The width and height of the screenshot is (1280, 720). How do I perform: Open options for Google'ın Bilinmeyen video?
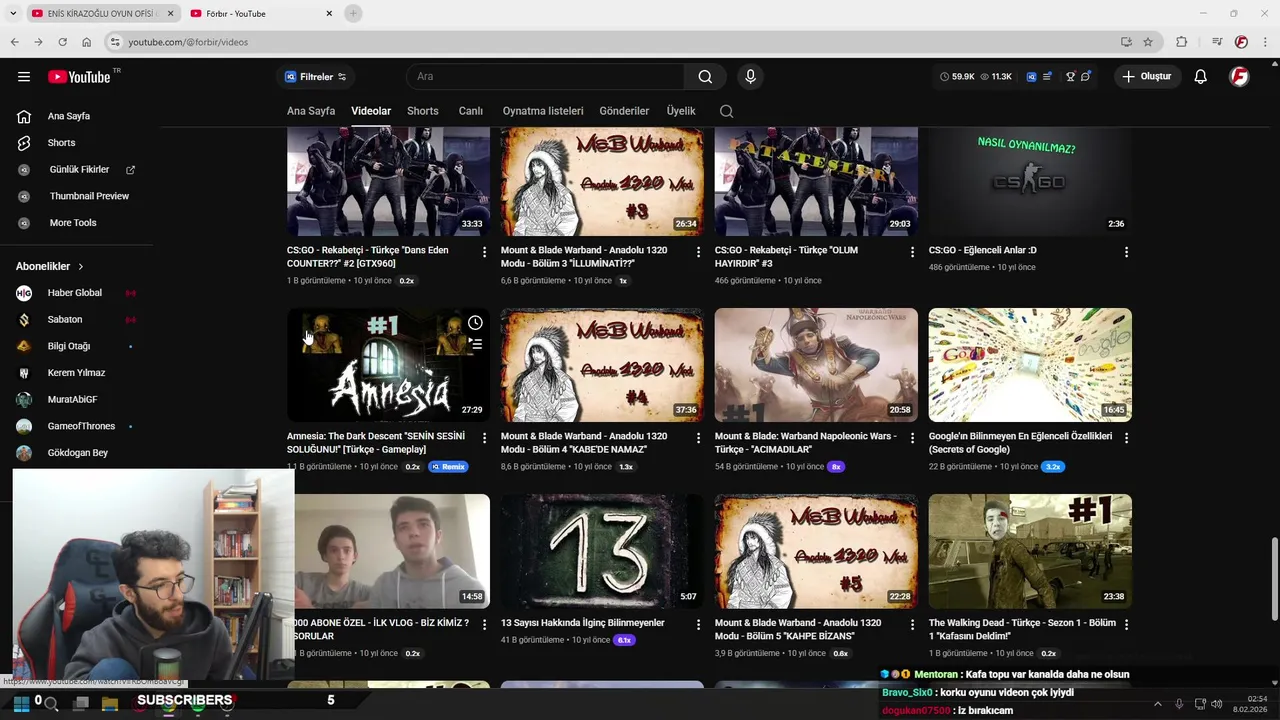(x=1126, y=438)
